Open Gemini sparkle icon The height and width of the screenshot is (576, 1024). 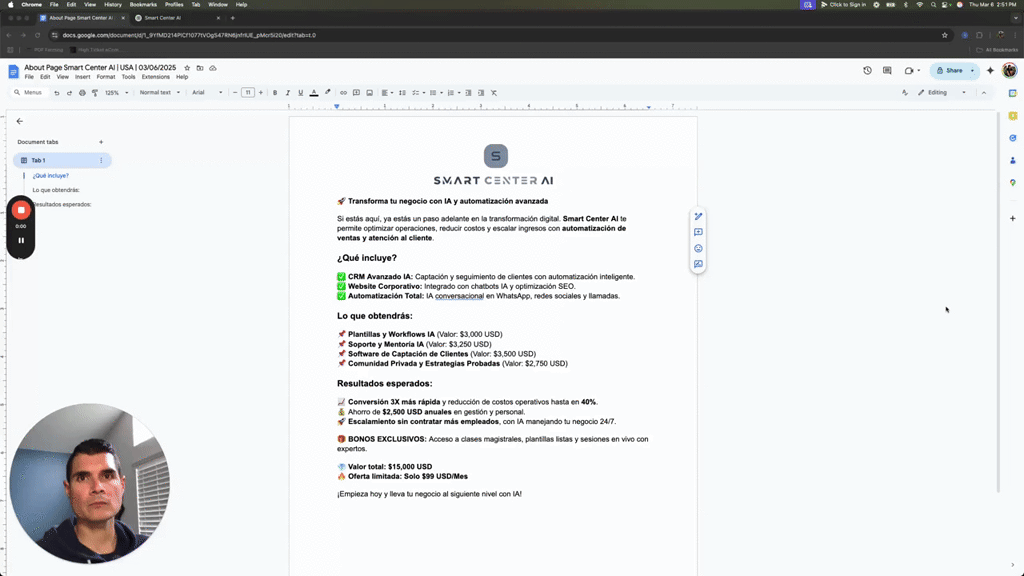click(x=990, y=71)
